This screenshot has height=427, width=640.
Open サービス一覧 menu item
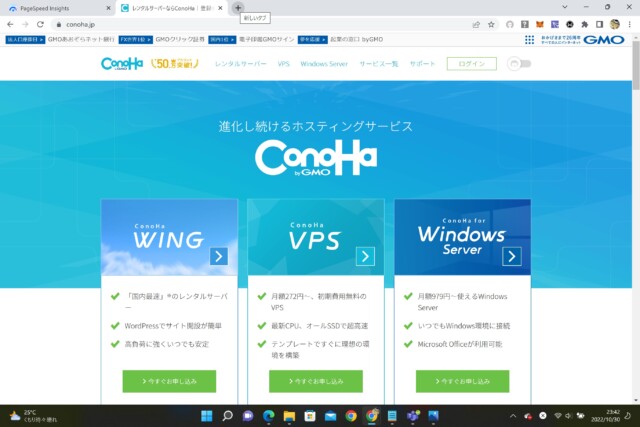click(x=379, y=64)
